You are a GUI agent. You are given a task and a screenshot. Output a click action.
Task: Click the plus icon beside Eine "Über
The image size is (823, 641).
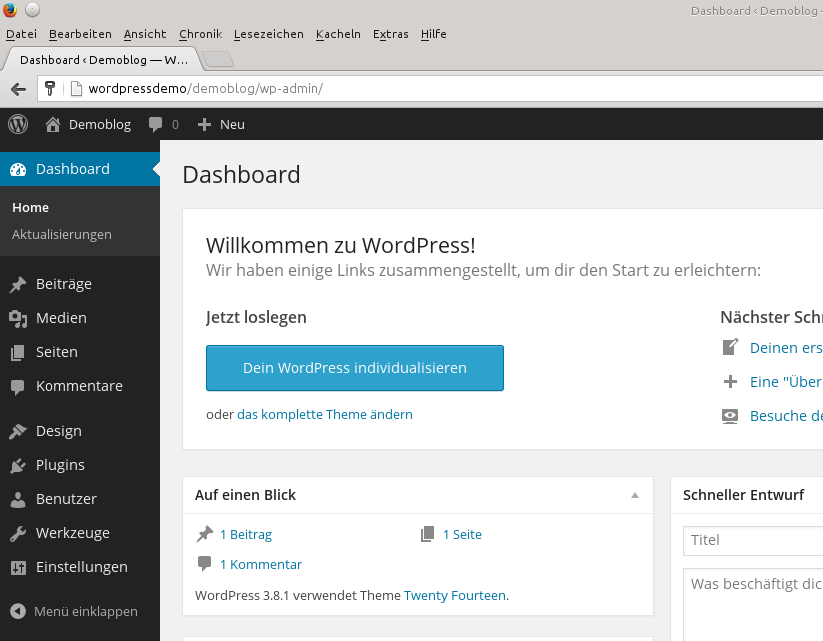730,382
